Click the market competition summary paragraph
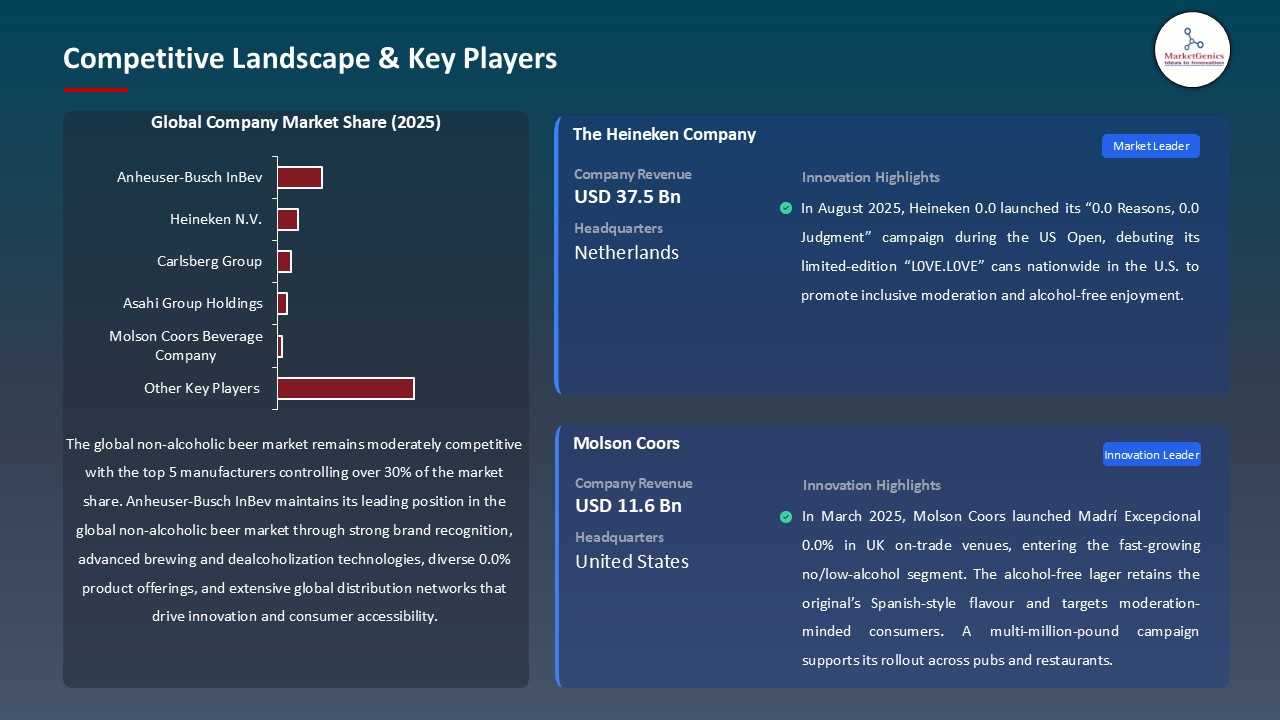This screenshot has height=720, width=1280. 296,530
